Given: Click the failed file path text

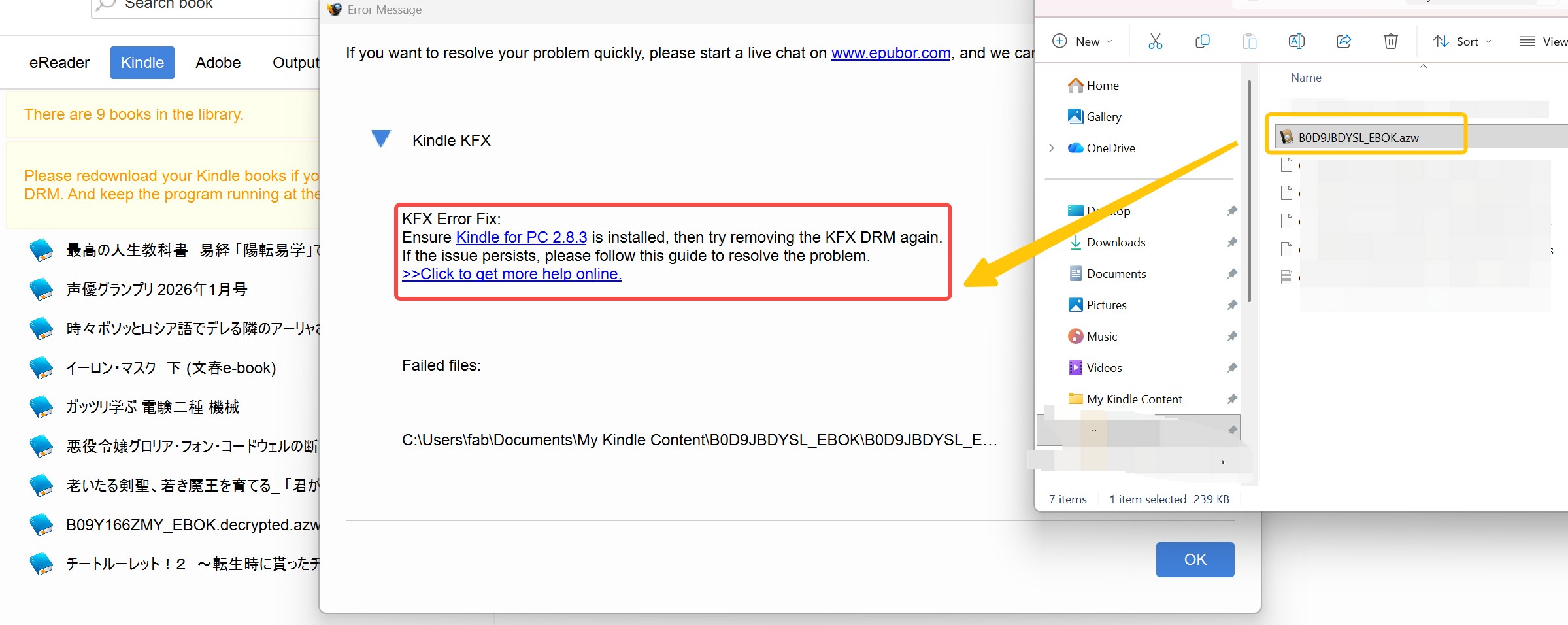Looking at the screenshot, I should 699,440.
